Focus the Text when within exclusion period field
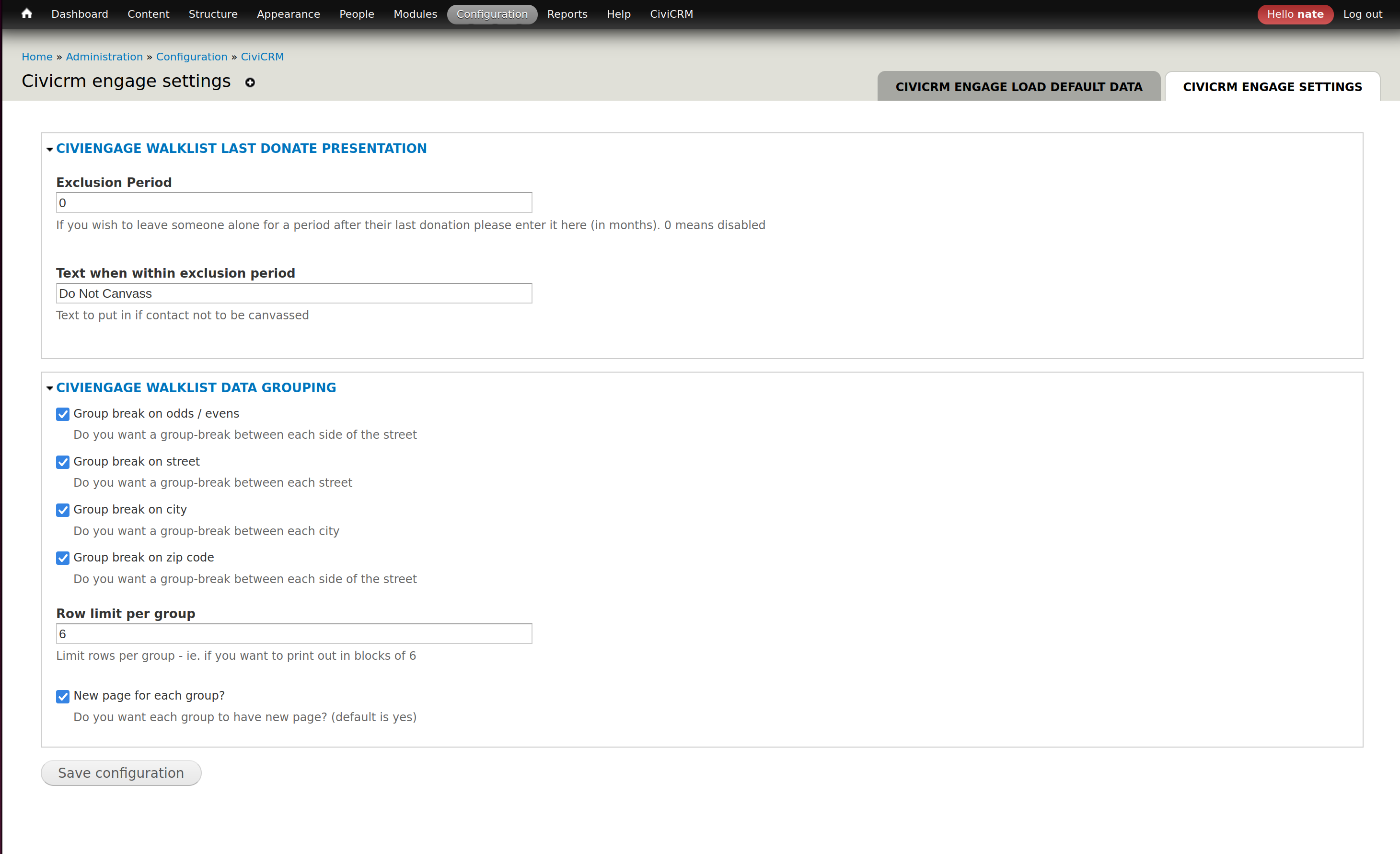The height and width of the screenshot is (854, 1400). coord(294,293)
